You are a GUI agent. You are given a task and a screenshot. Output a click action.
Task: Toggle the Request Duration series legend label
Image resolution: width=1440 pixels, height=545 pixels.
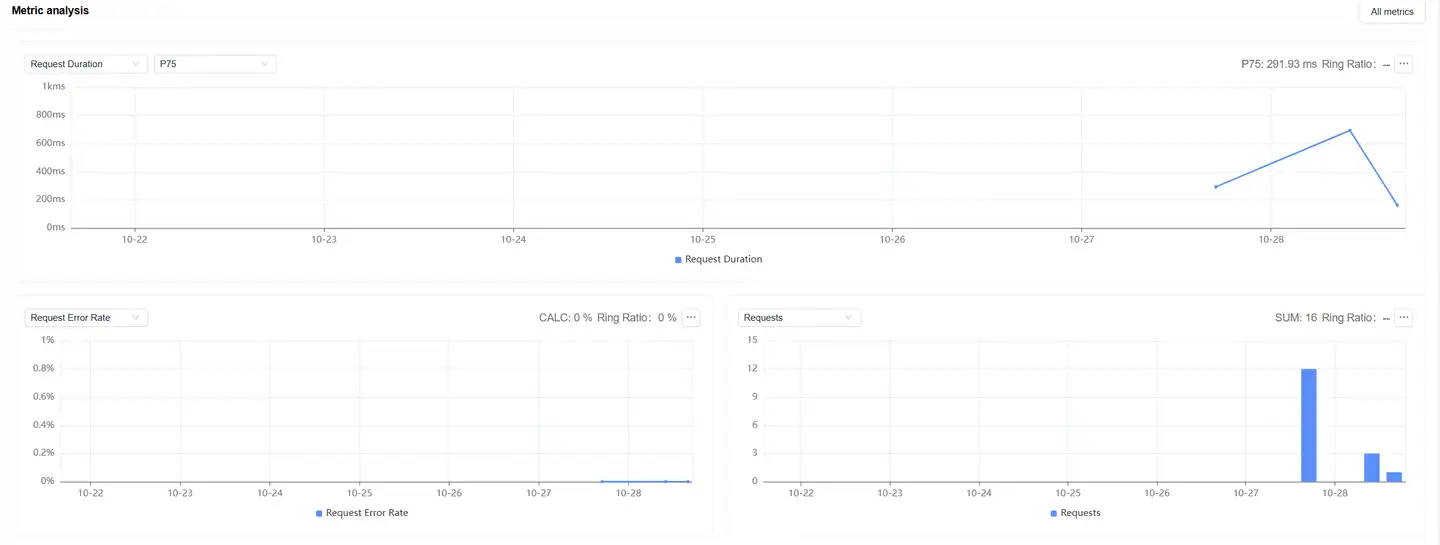[723, 259]
